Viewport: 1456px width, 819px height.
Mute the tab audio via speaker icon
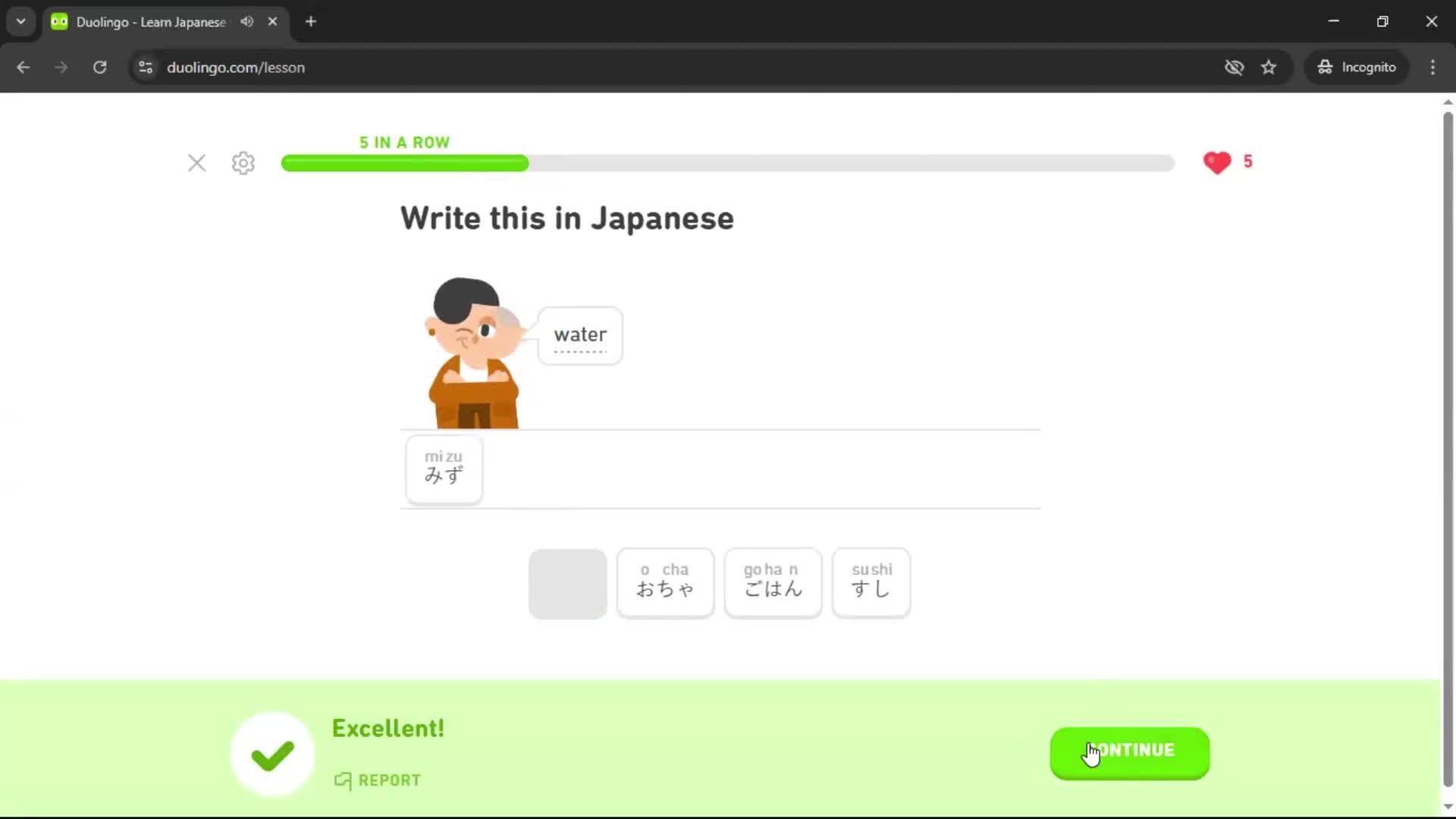(x=246, y=21)
